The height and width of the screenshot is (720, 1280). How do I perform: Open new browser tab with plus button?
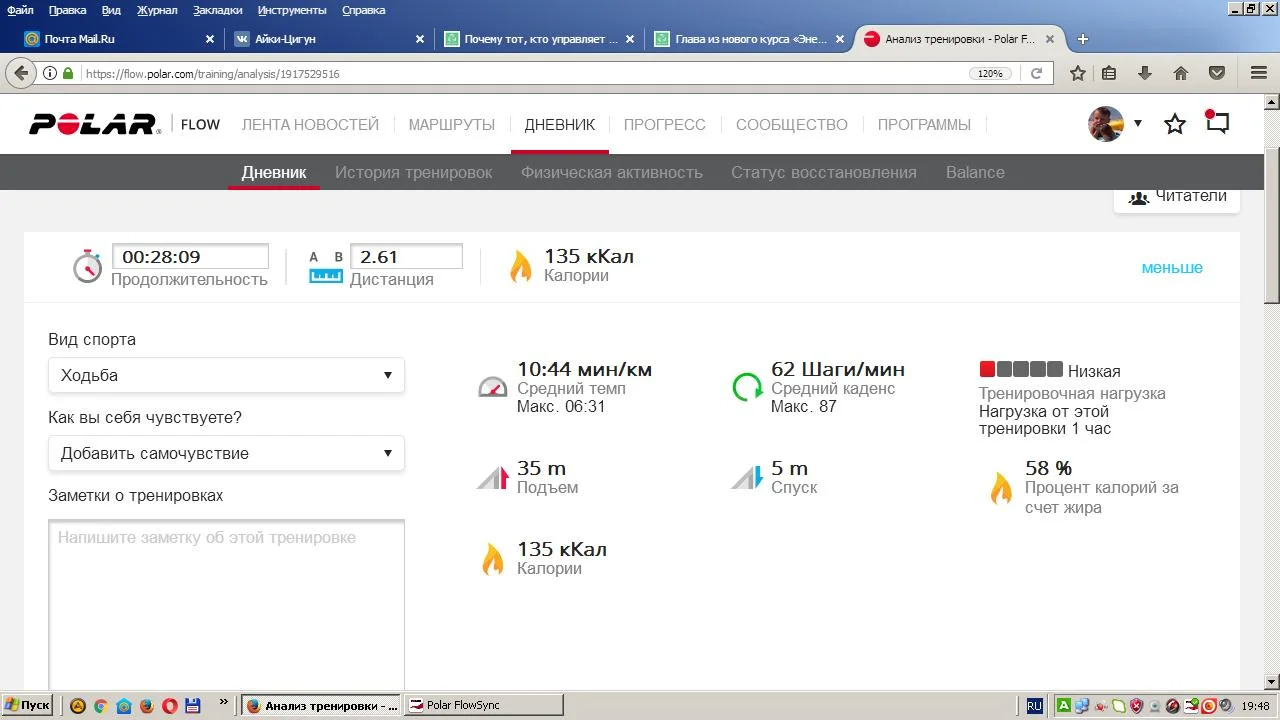click(x=1082, y=39)
